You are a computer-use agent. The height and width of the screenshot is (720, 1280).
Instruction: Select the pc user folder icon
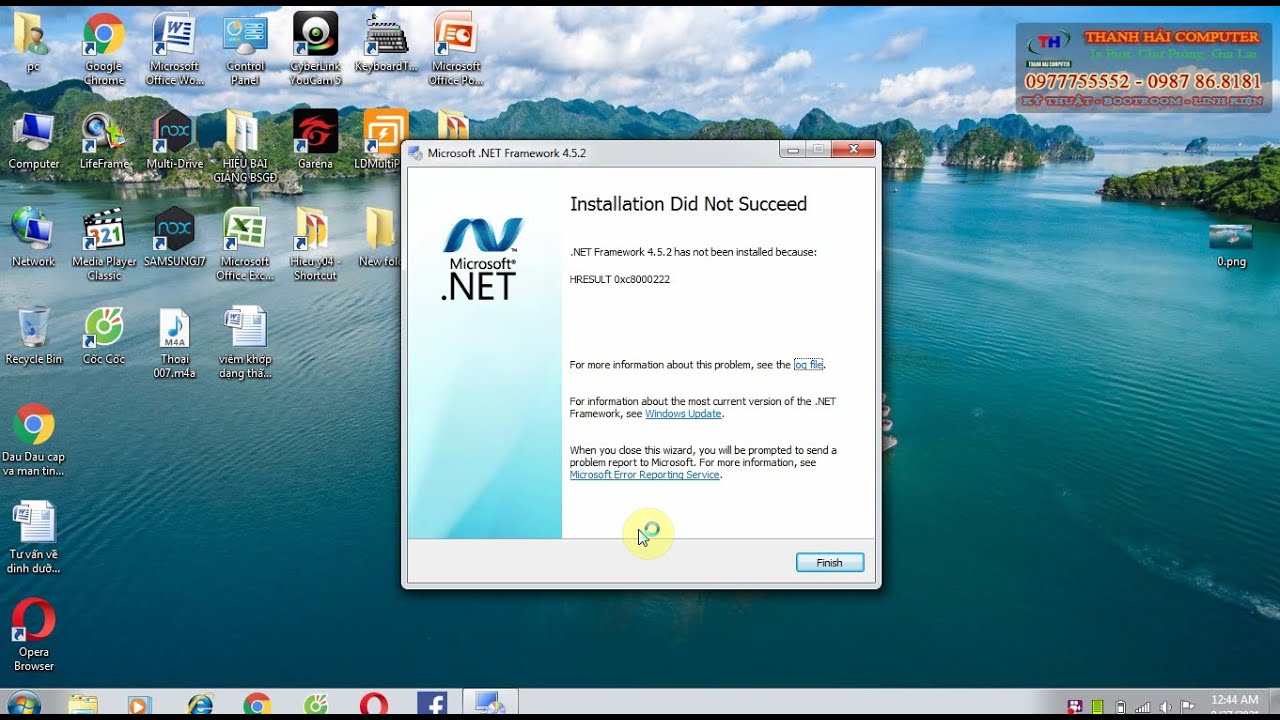coord(33,43)
